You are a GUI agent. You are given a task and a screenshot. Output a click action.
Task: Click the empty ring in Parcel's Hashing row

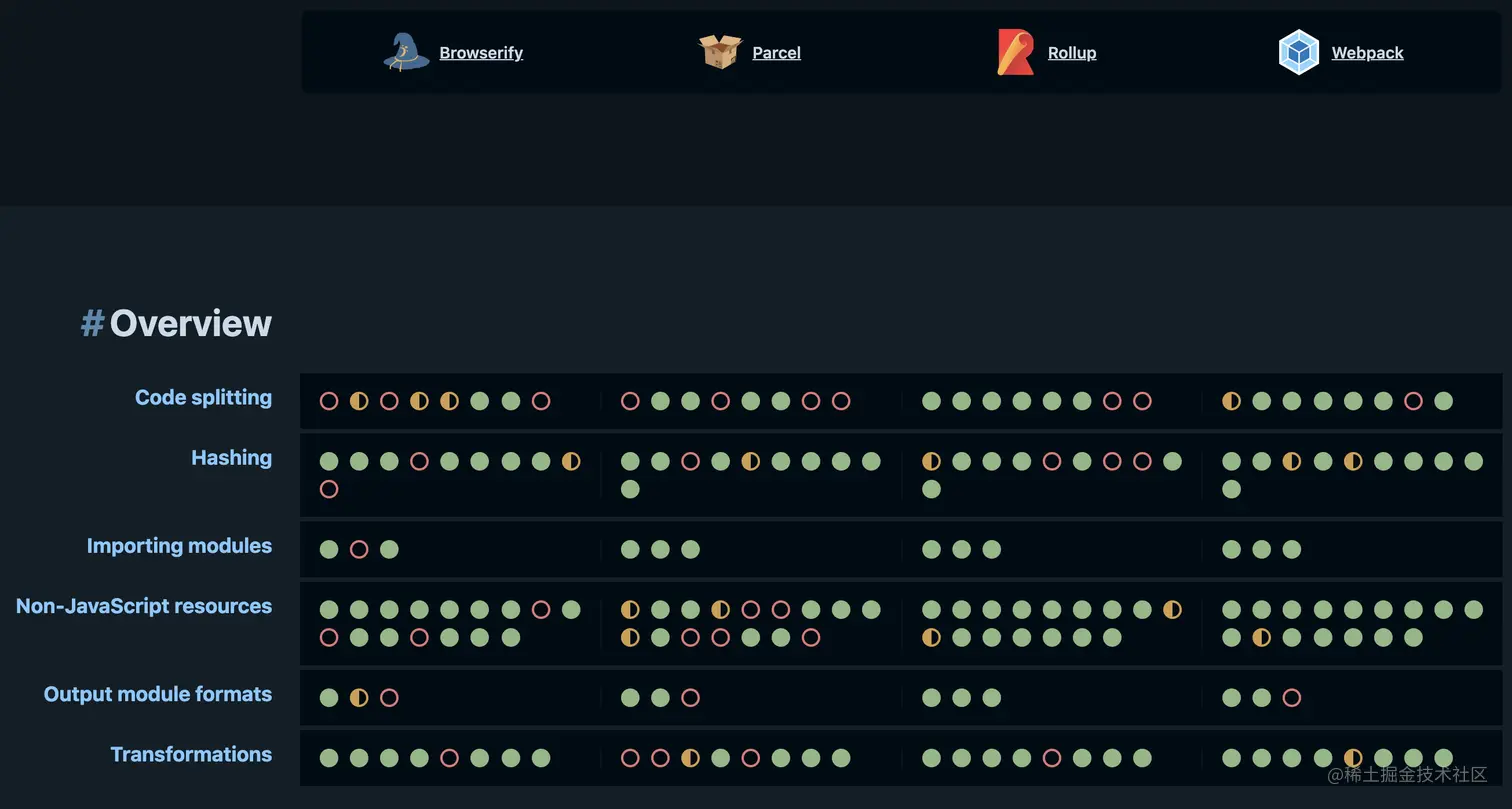[x=690, y=461]
